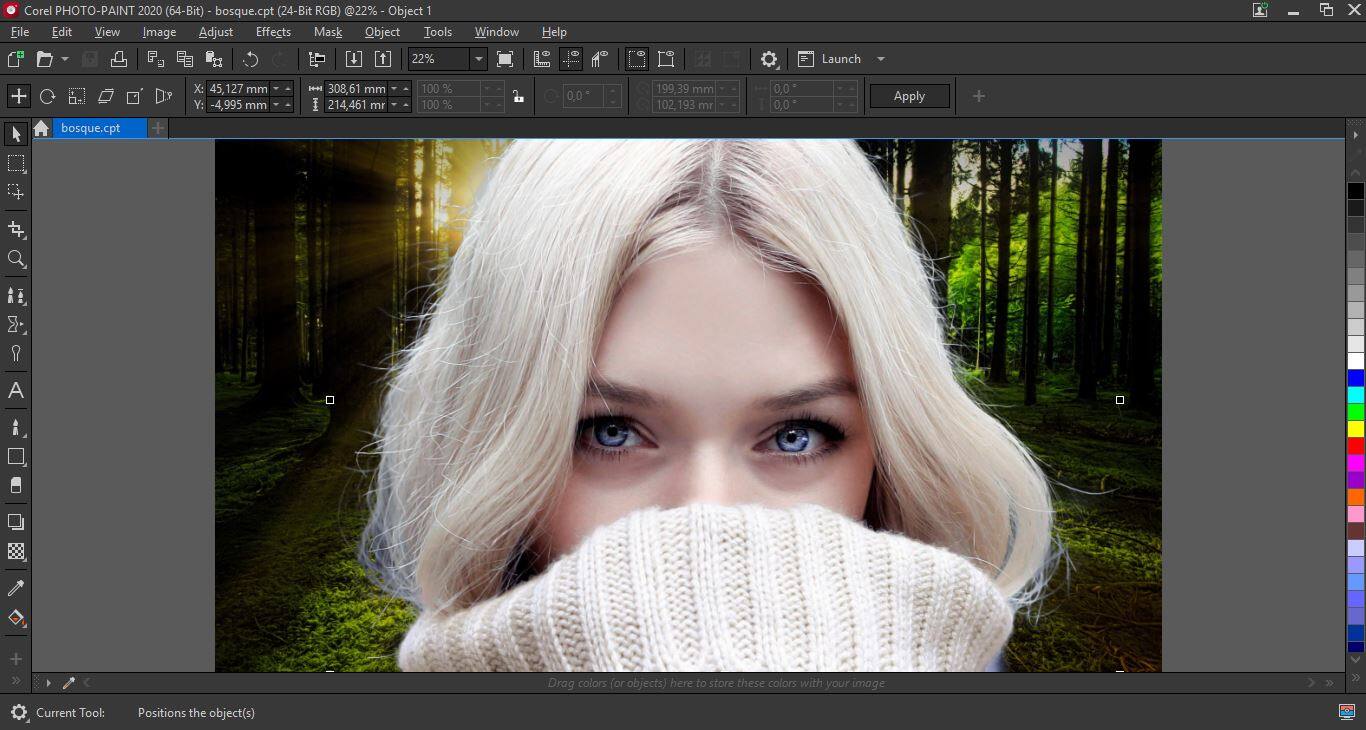
Task: Pick the red color swatch in palette
Action: [1355, 446]
